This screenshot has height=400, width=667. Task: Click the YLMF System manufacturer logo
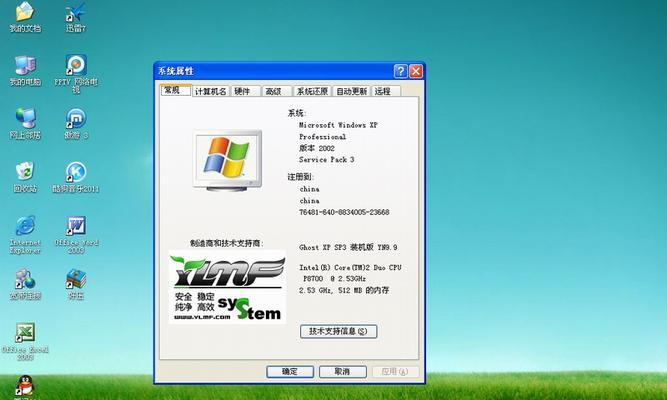[227, 287]
